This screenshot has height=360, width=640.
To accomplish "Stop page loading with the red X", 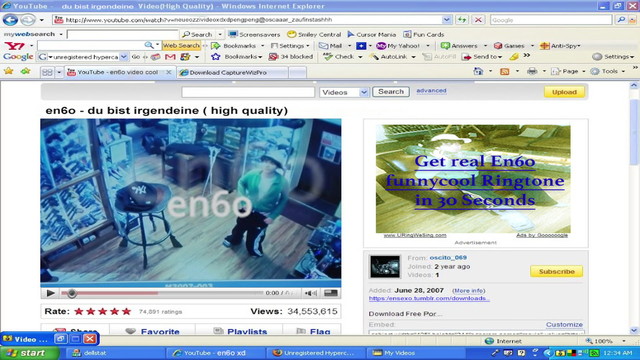I will click(x=478, y=20).
